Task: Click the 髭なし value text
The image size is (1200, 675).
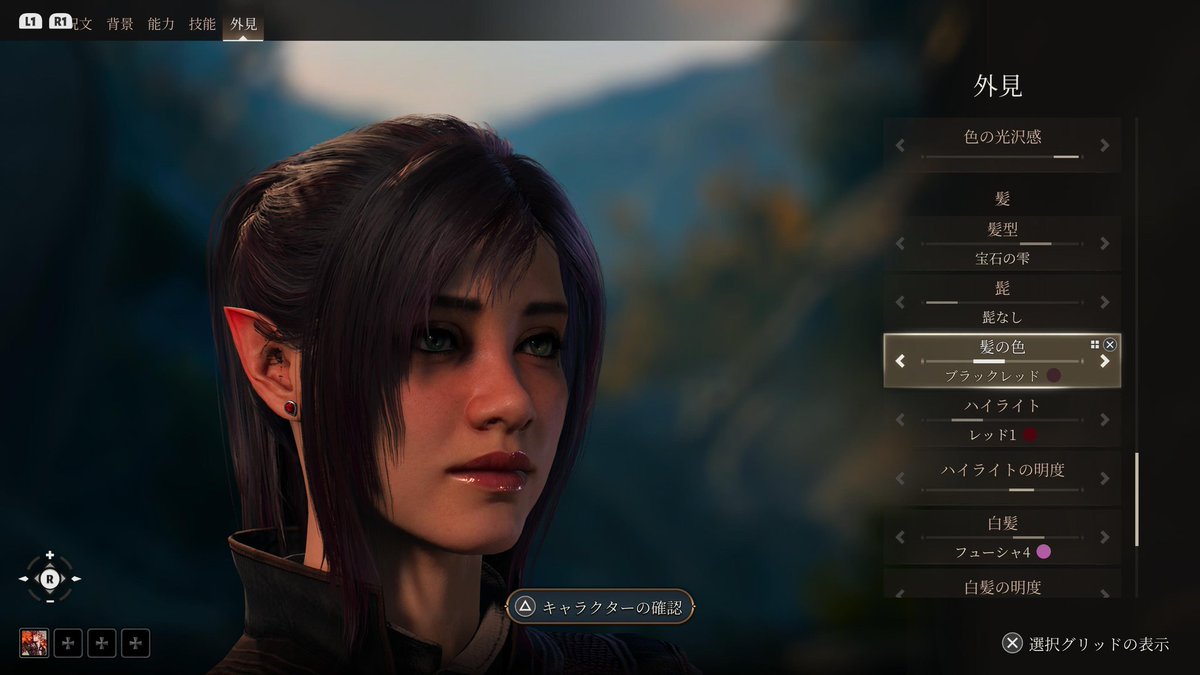Action: 1002,317
